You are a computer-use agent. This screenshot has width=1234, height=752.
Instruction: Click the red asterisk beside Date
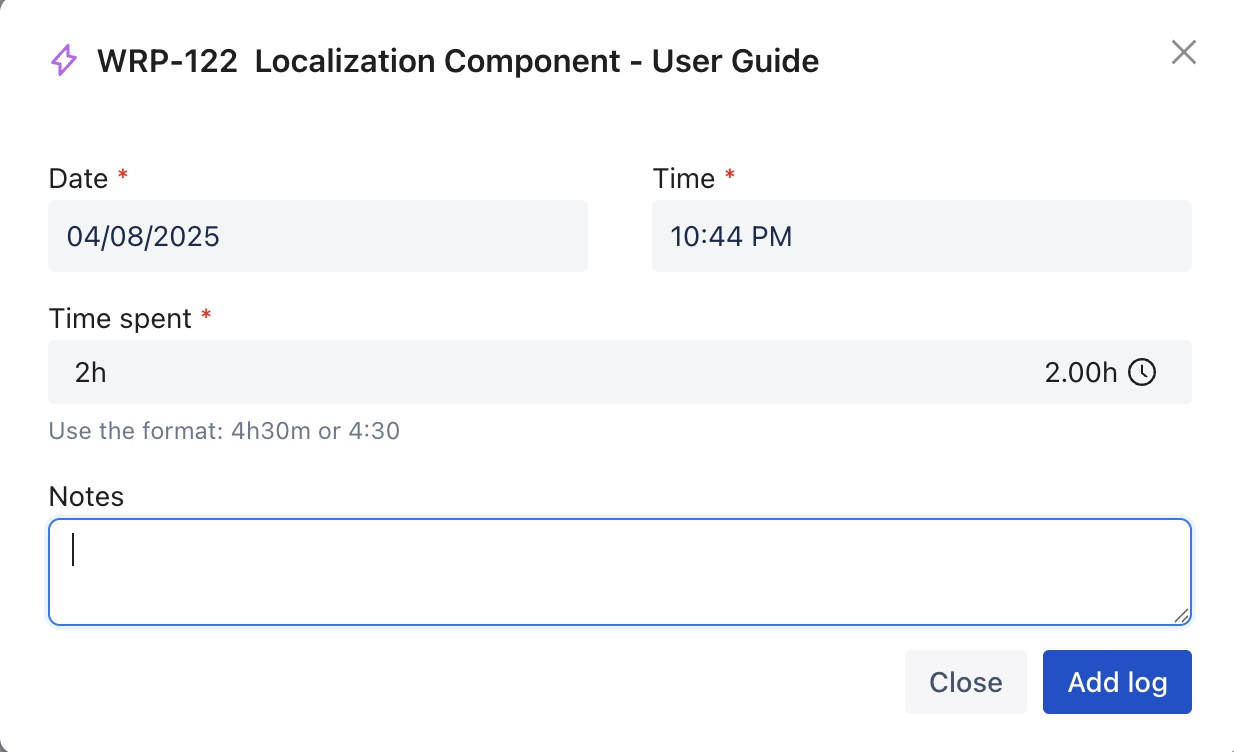(x=123, y=177)
